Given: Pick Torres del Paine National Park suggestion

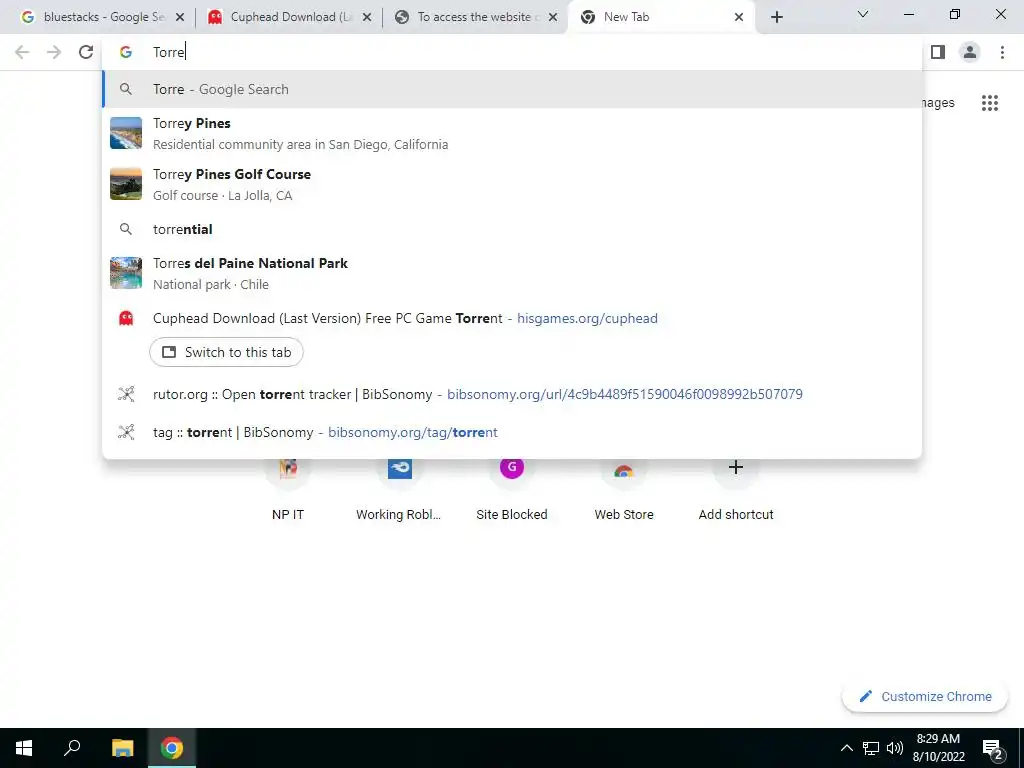Looking at the screenshot, I should pyautogui.click(x=512, y=273).
